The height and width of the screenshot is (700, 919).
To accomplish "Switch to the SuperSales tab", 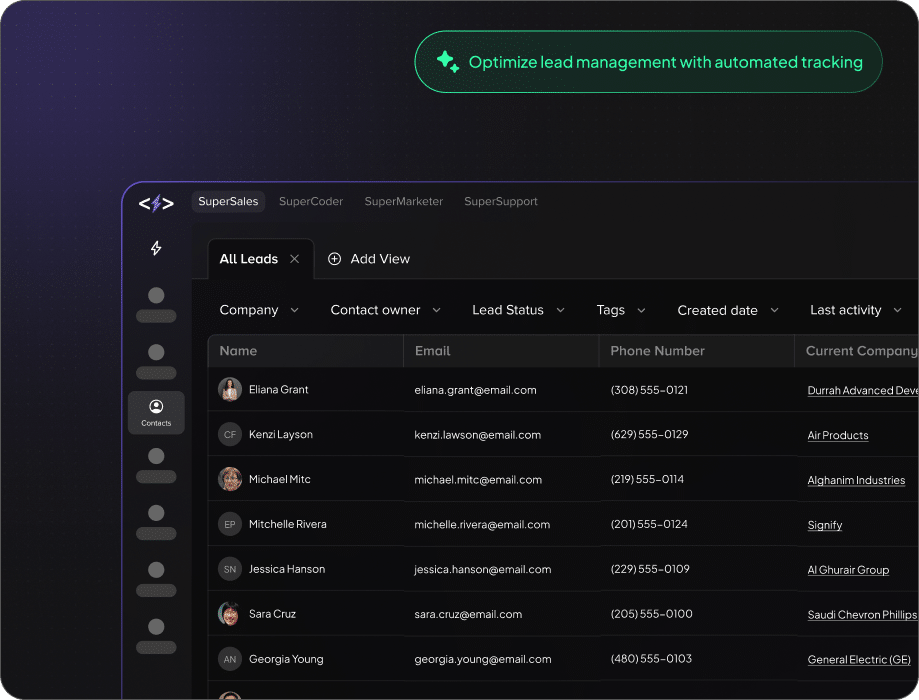I will (228, 201).
